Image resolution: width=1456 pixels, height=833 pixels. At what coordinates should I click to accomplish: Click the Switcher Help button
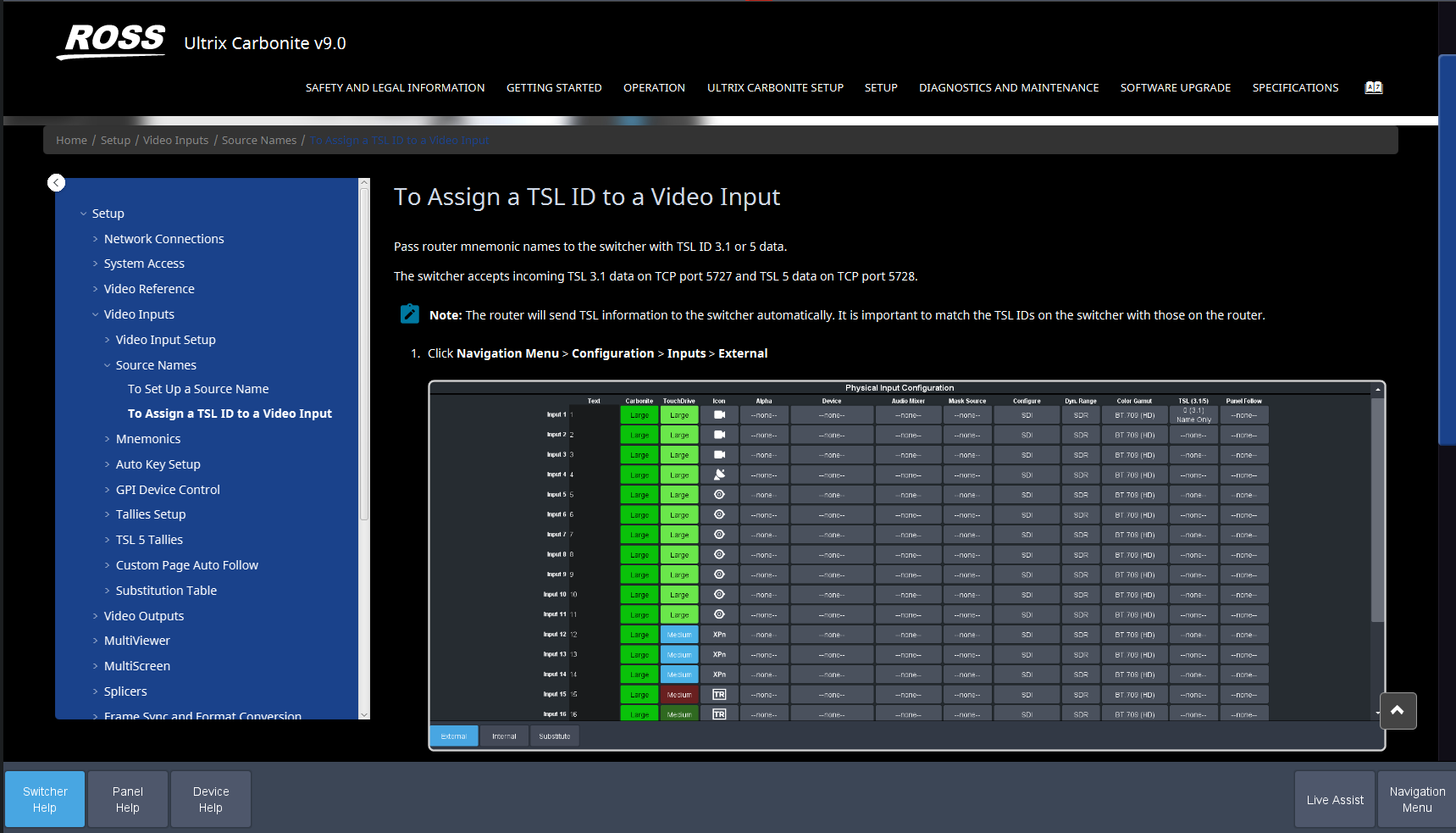click(45, 799)
